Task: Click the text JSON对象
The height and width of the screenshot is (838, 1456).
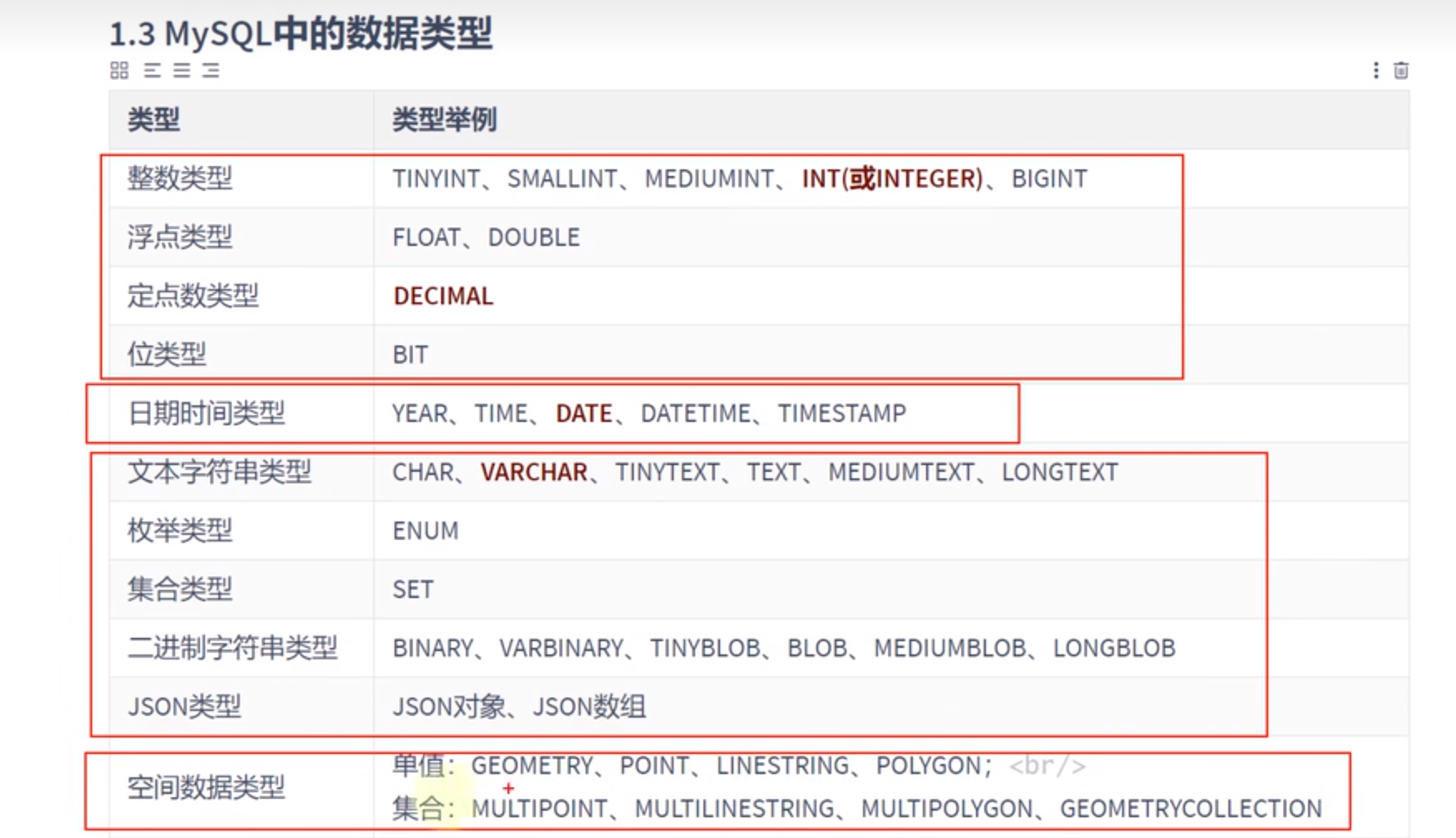Action: click(x=449, y=707)
